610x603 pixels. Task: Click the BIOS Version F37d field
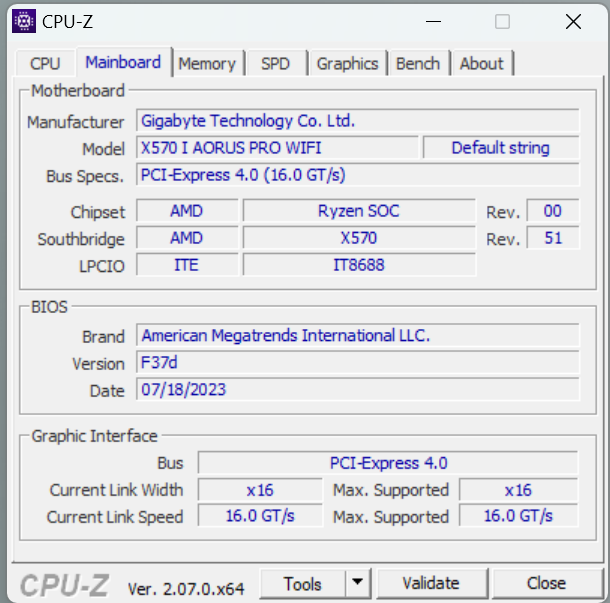tap(358, 363)
